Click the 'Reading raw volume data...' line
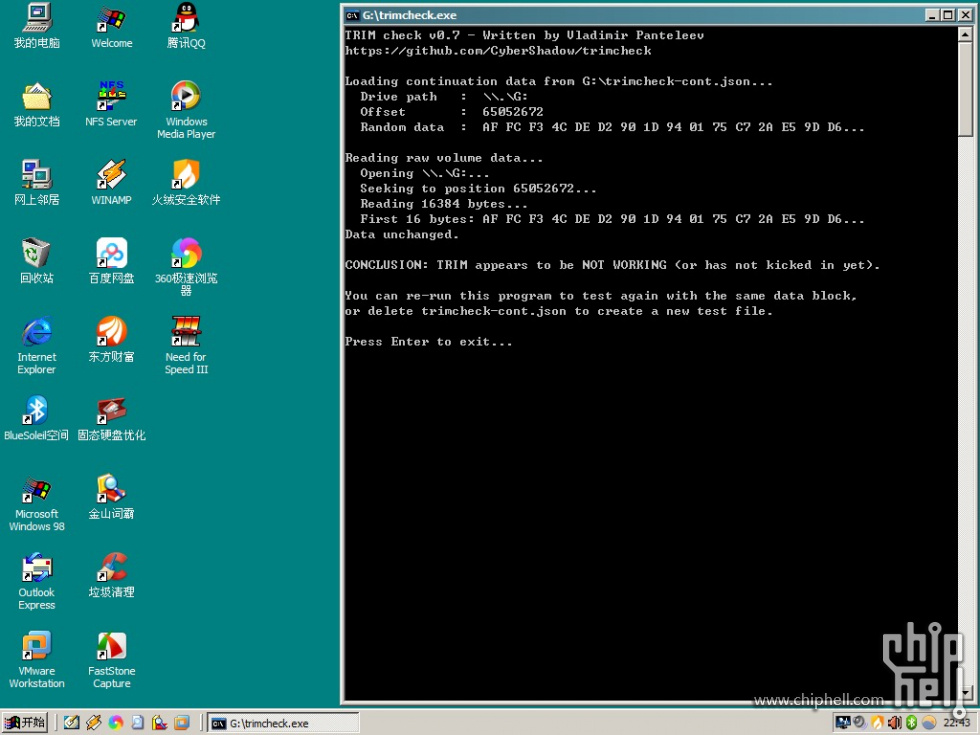 [444, 158]
